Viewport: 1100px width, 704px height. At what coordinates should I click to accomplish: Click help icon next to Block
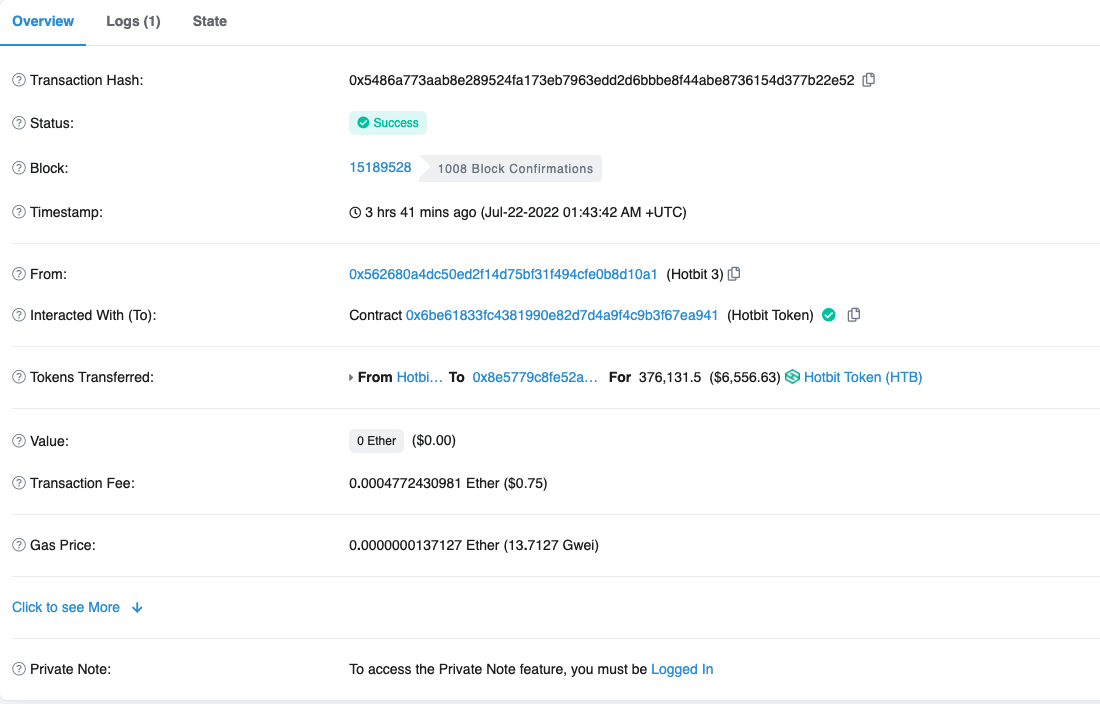[x=19, y=168]
